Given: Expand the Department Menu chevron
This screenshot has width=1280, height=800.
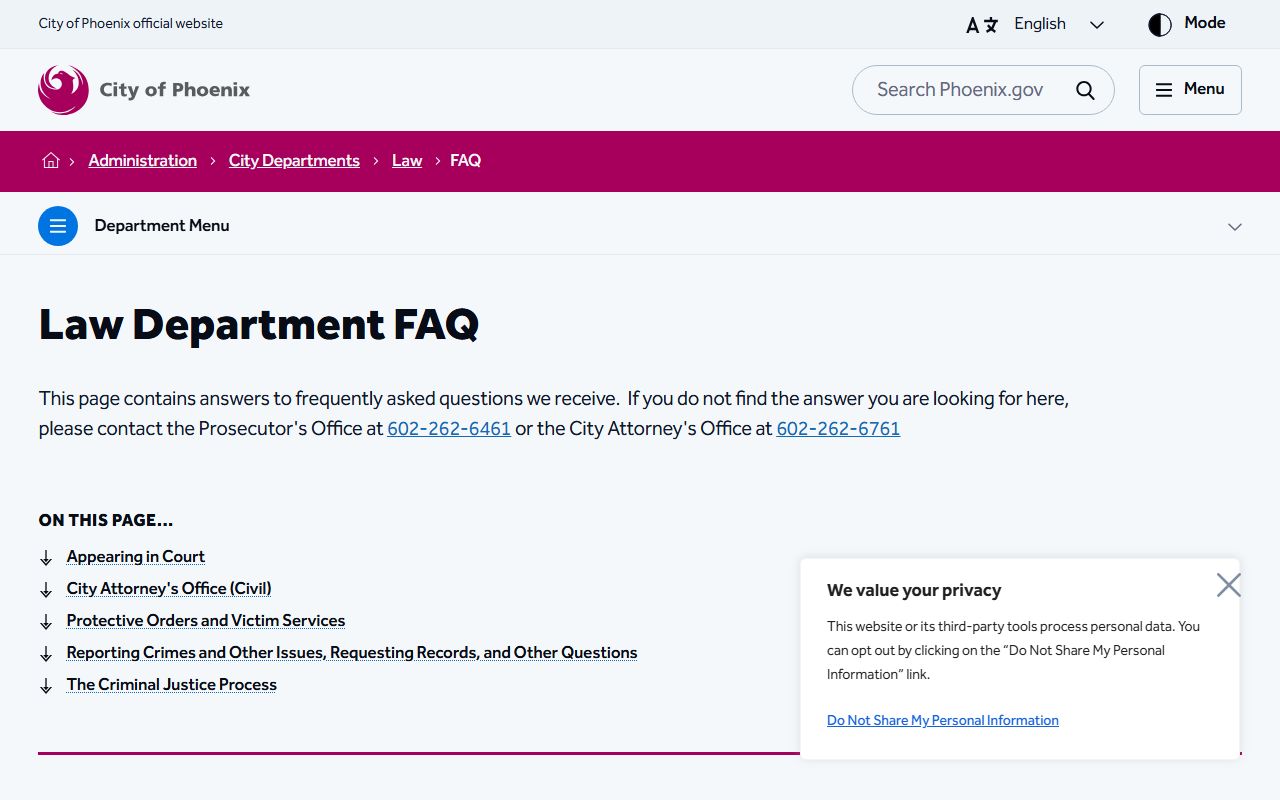Looking at the screenshot, I should [1235, 227].
